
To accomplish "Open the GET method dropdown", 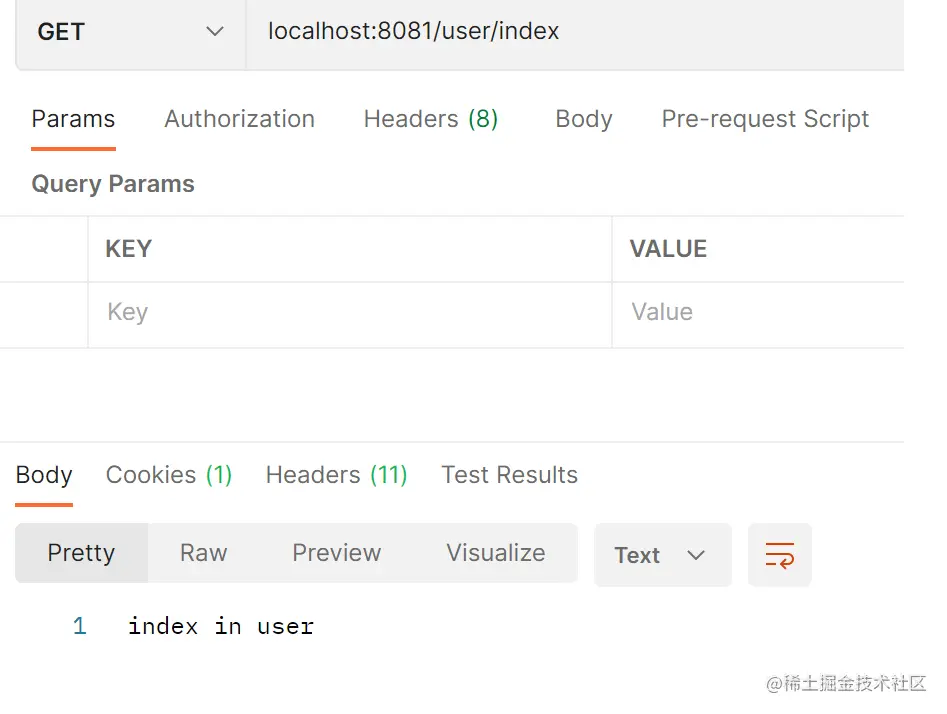I will 130,32.
